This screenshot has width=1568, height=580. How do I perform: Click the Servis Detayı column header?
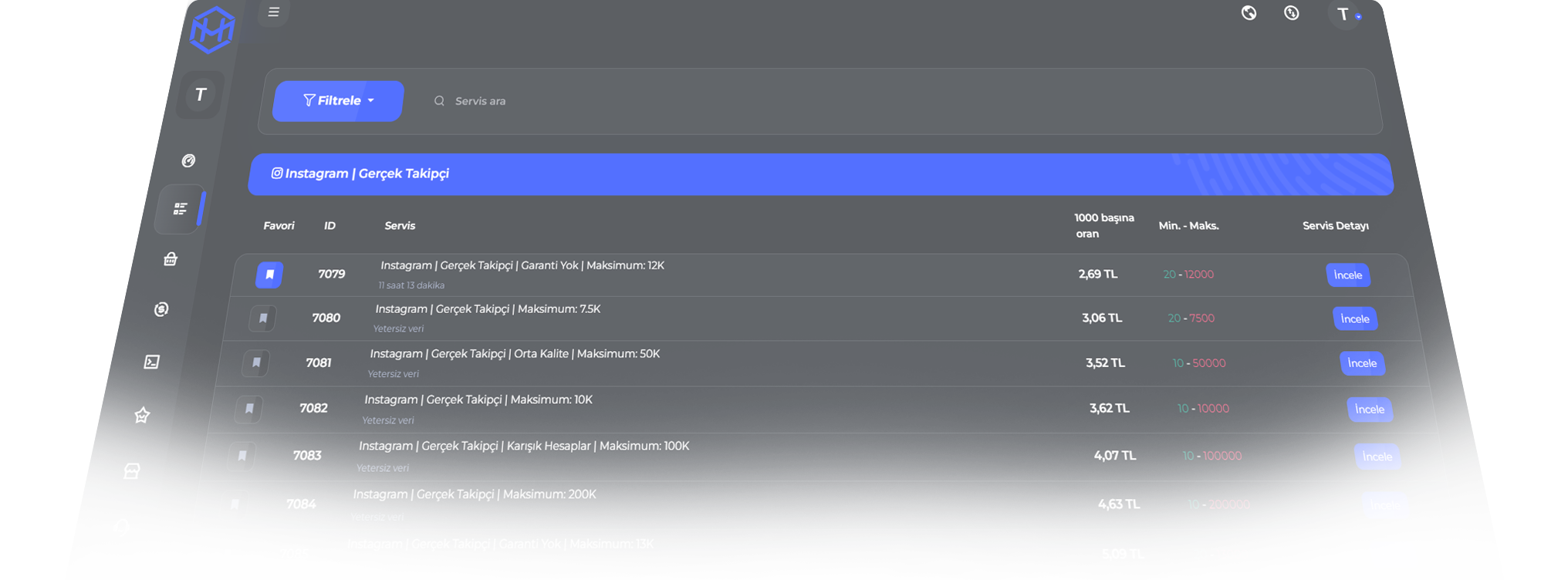tap(1336, 226)
